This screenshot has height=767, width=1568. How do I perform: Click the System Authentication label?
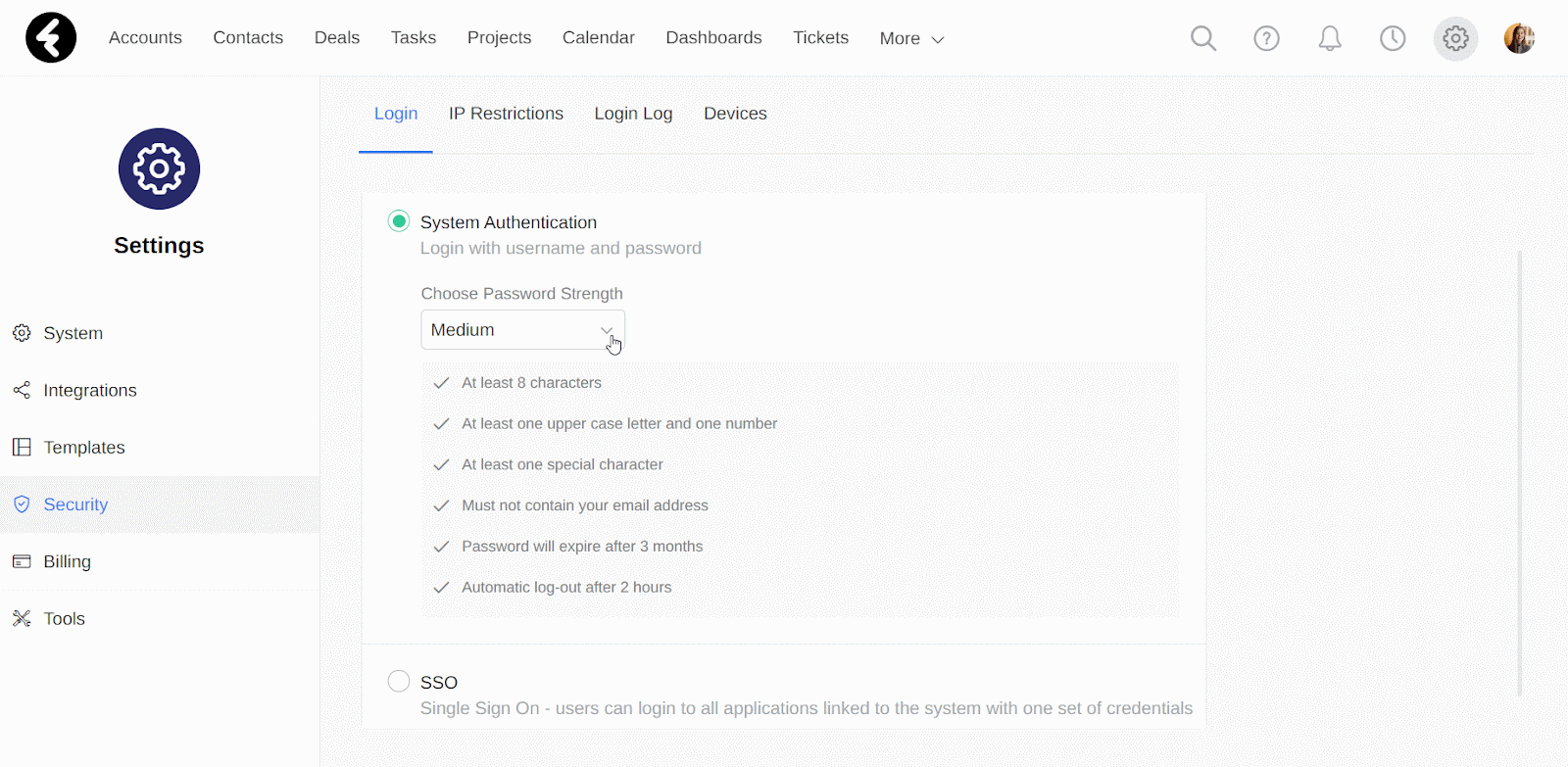coord(509,222)
